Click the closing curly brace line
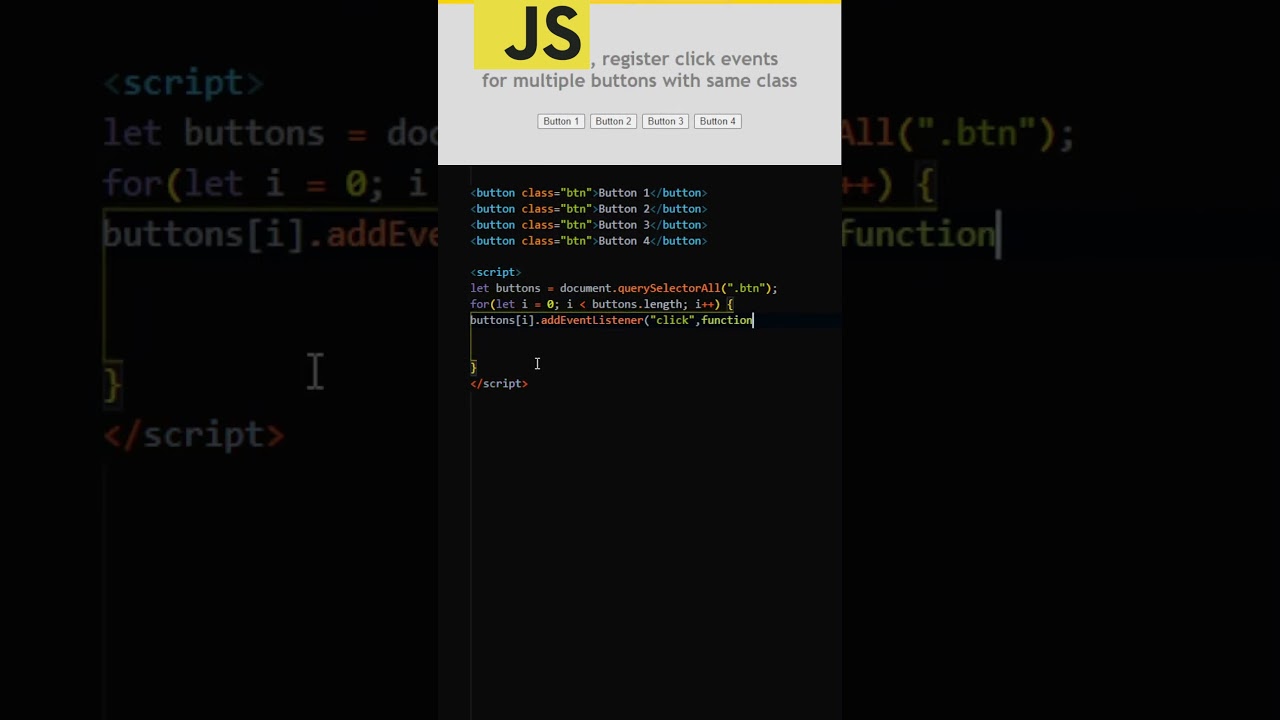 point(474,367)
